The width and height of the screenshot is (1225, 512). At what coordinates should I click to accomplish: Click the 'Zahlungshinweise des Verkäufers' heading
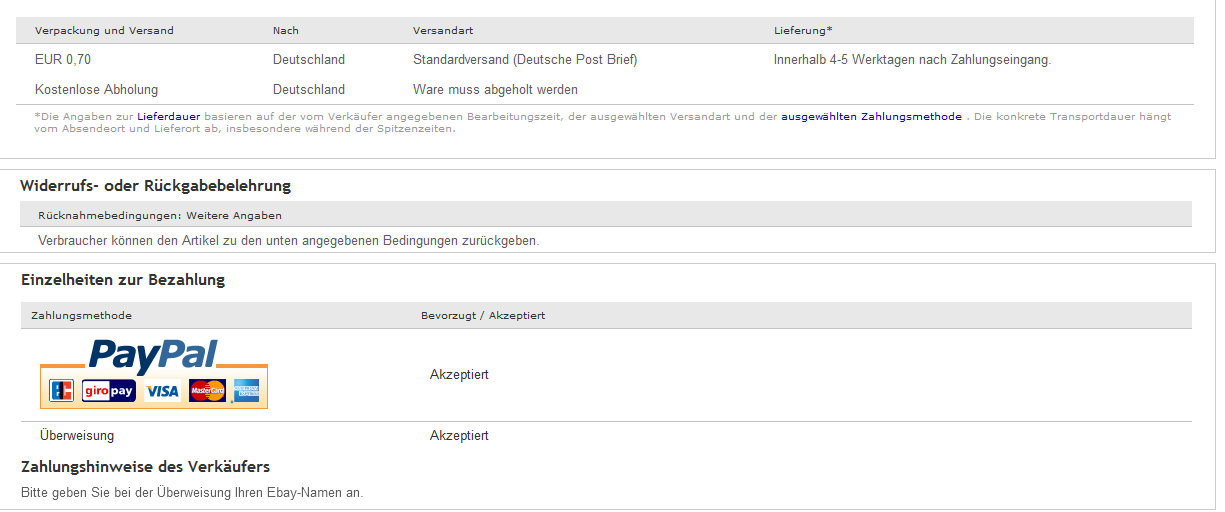(146, 467)
